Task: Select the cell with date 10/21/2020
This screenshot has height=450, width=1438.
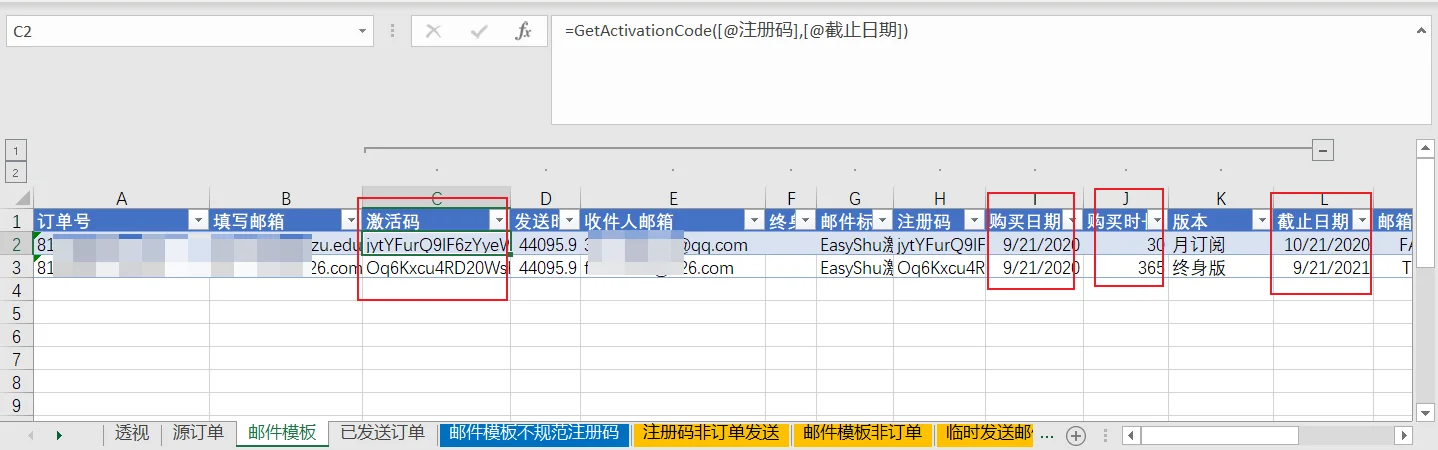Action: [1323, 244]
